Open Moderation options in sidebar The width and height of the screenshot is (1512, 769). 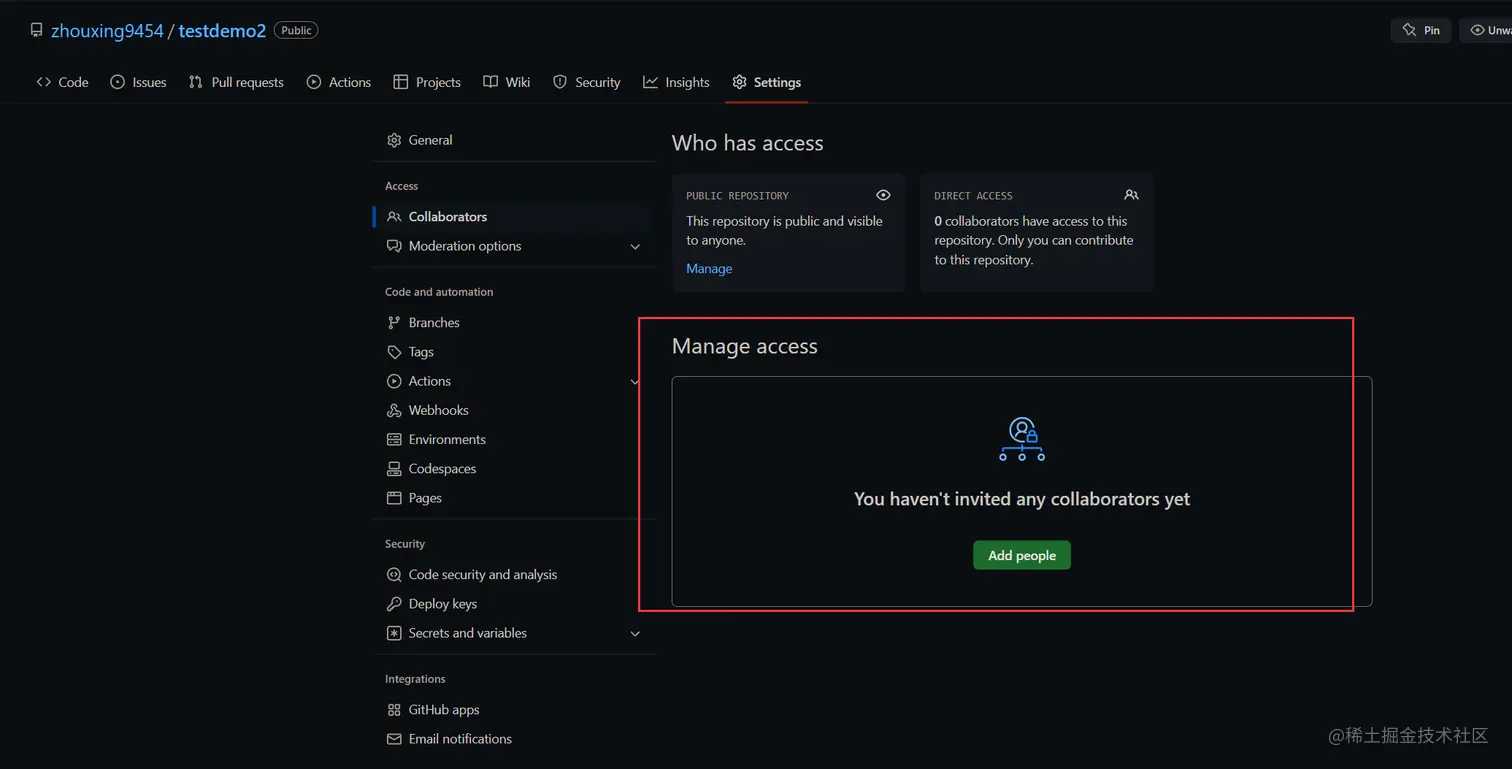click(465, 246)
